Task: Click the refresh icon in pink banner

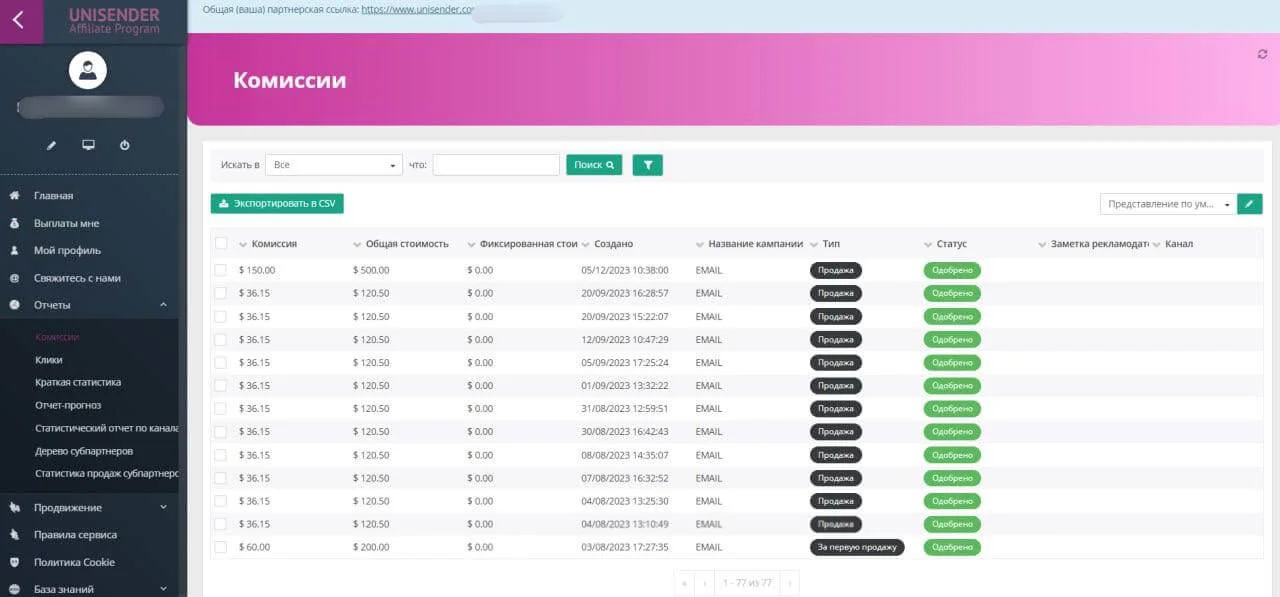Action: tap(1262, 54)
